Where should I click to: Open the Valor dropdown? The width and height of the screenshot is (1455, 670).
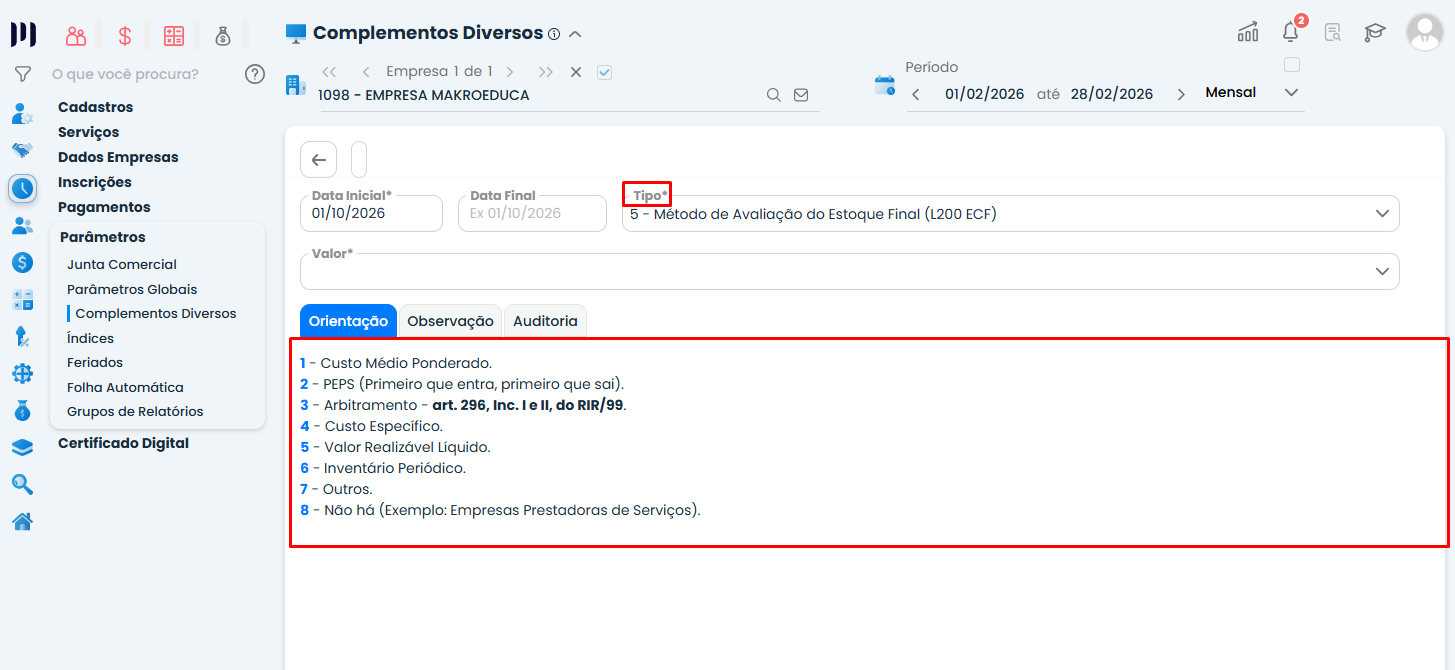point(850,271)
